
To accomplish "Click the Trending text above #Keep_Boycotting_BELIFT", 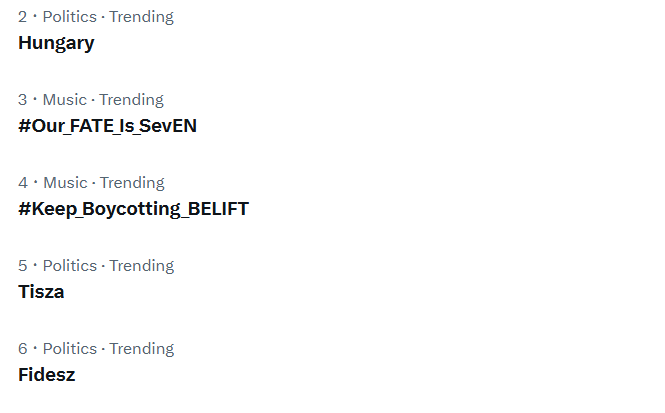I will (x=131, y=183).
